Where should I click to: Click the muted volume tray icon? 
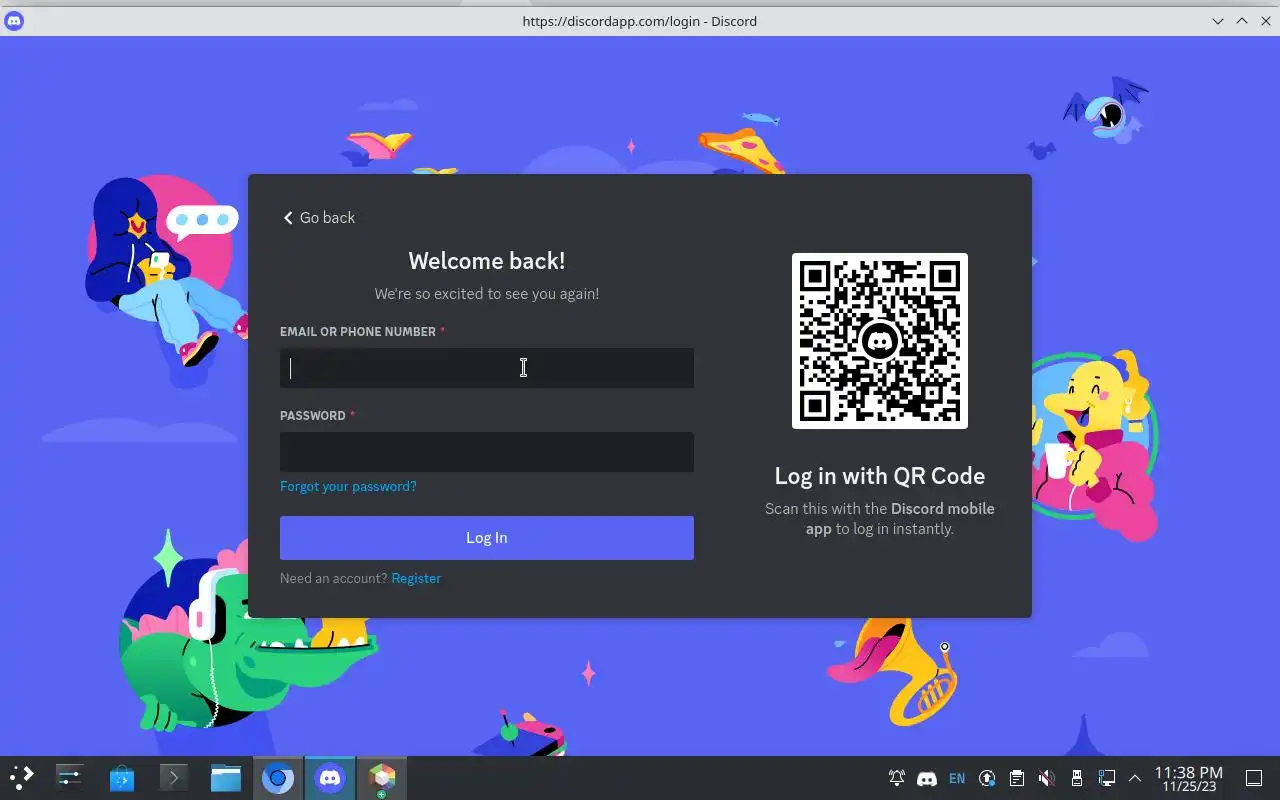point(1046,778)
